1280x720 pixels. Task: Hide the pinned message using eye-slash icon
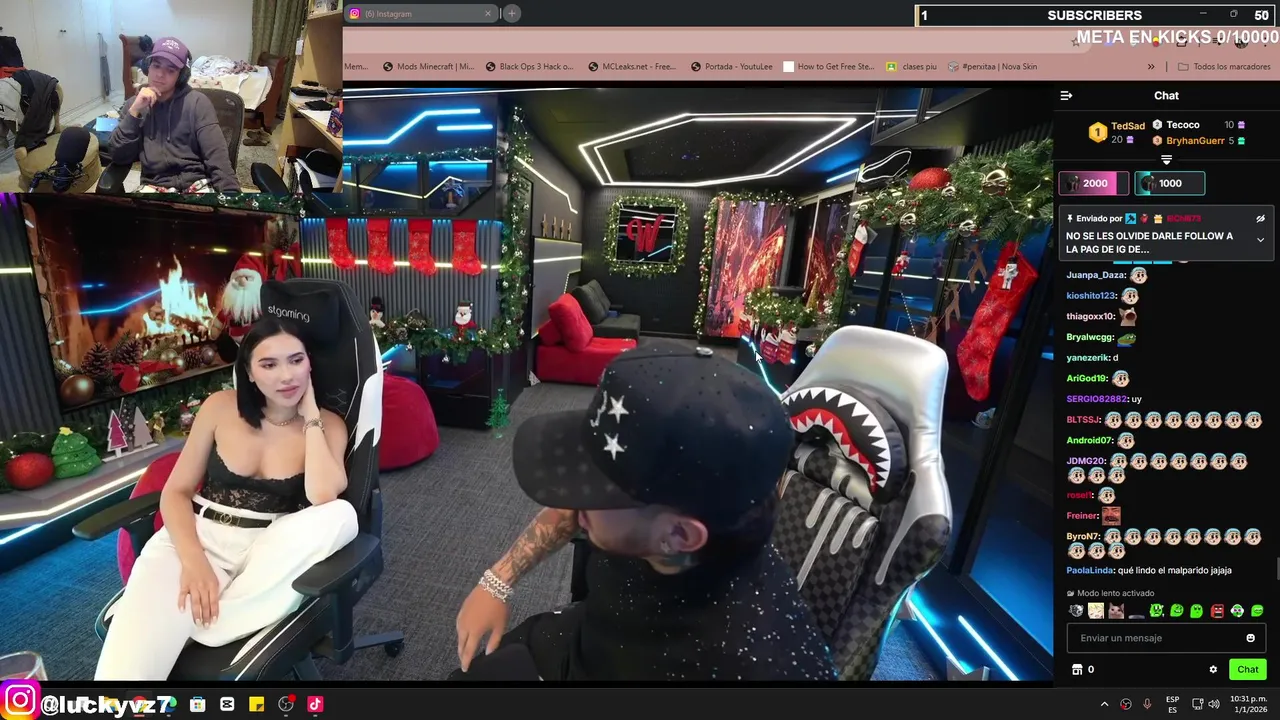click(x=1260, y=218)
